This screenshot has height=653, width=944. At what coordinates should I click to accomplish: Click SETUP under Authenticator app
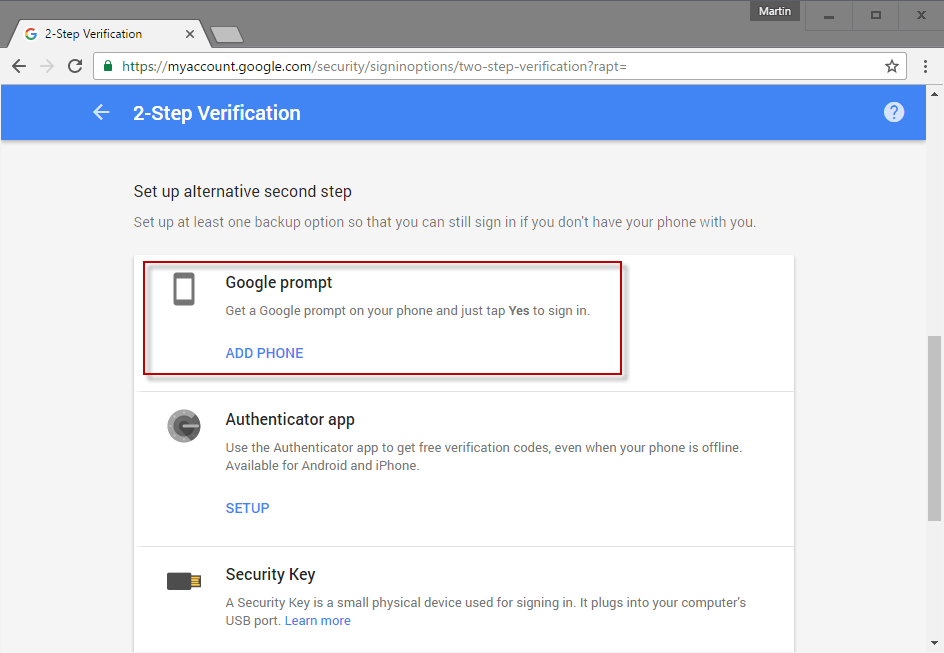click(x=247, y=508)
